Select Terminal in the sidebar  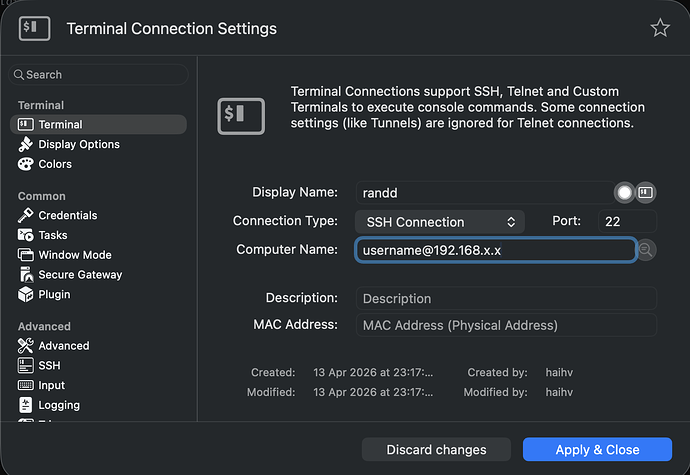(x=60, y=124)
